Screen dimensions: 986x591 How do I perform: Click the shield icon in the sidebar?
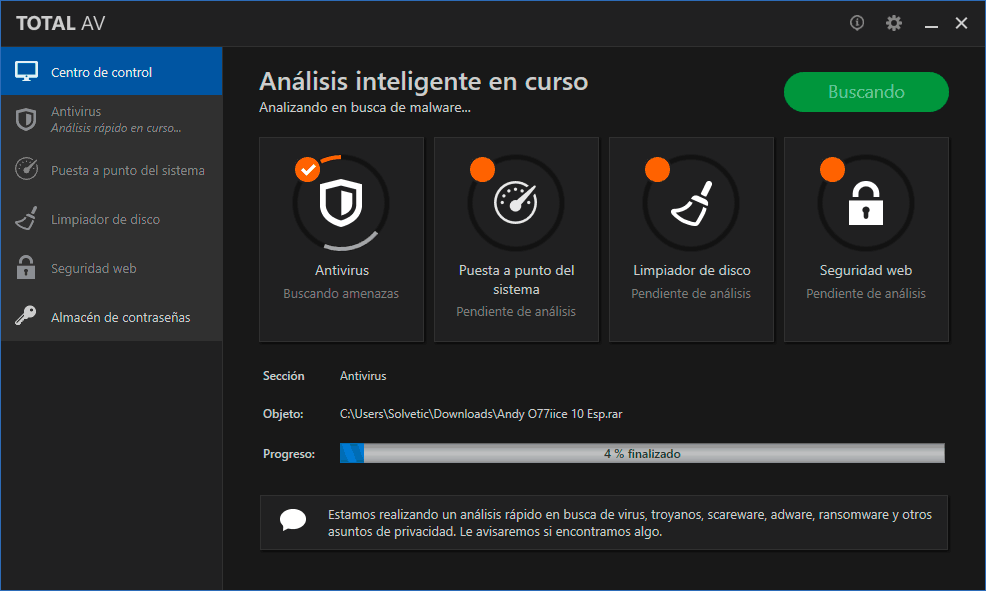pos(26,119)
